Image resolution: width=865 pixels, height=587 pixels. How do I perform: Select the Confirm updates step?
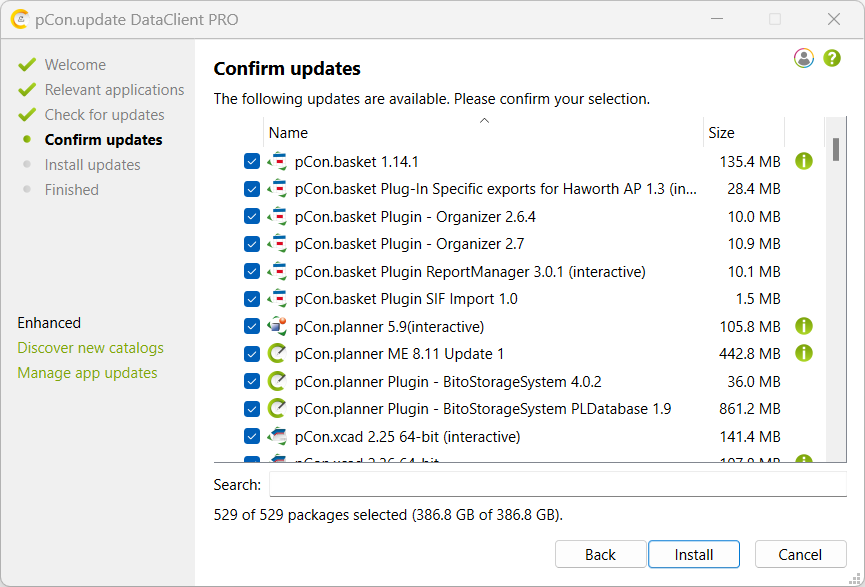103,140
